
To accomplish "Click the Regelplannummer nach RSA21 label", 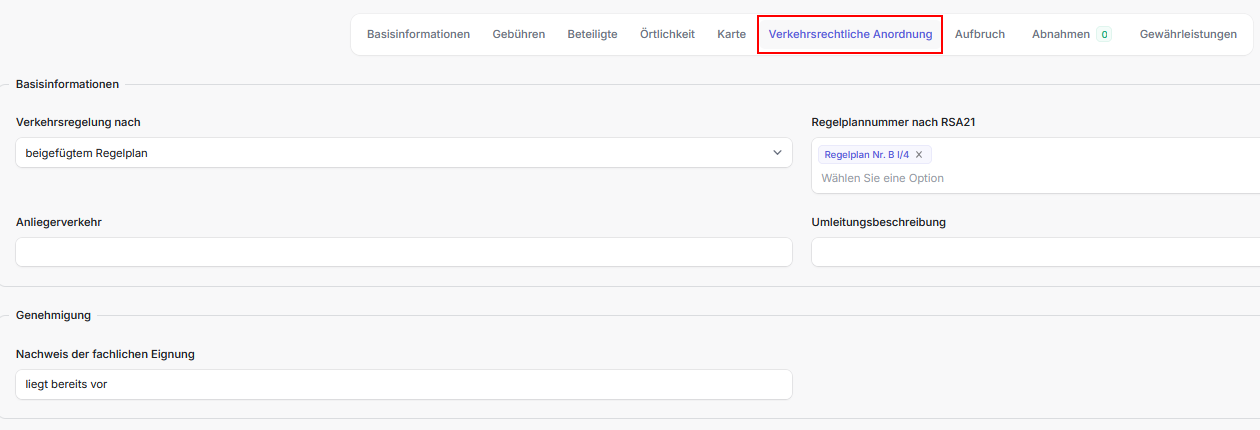I will pos(892,122).
